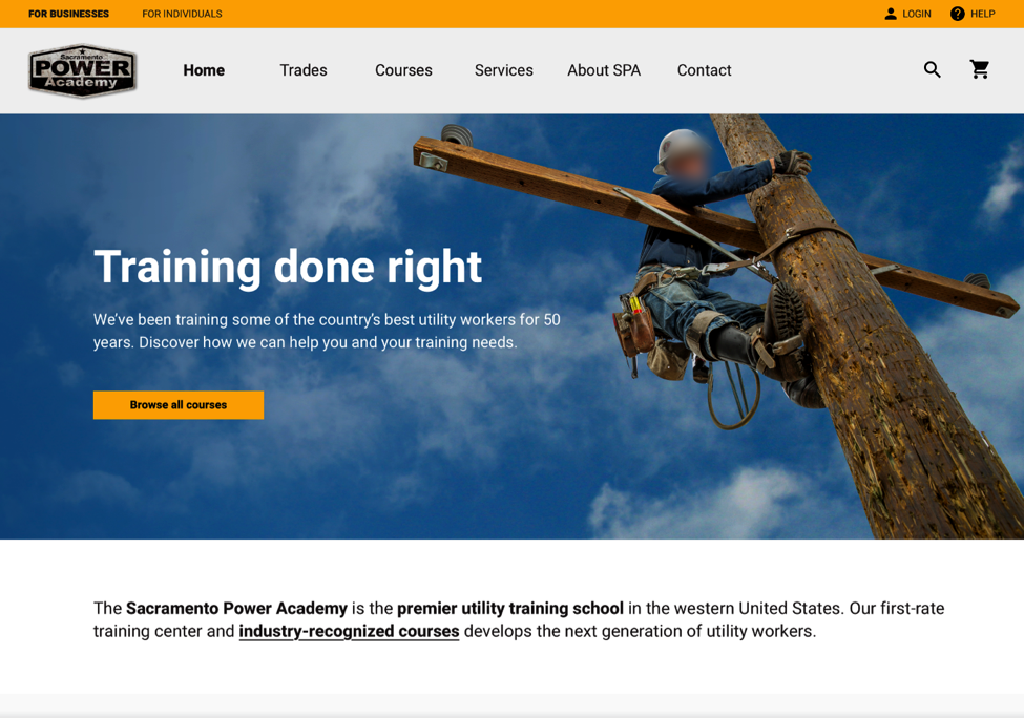
Task: Click the search magnifier icon
Action: pos(932,70)
